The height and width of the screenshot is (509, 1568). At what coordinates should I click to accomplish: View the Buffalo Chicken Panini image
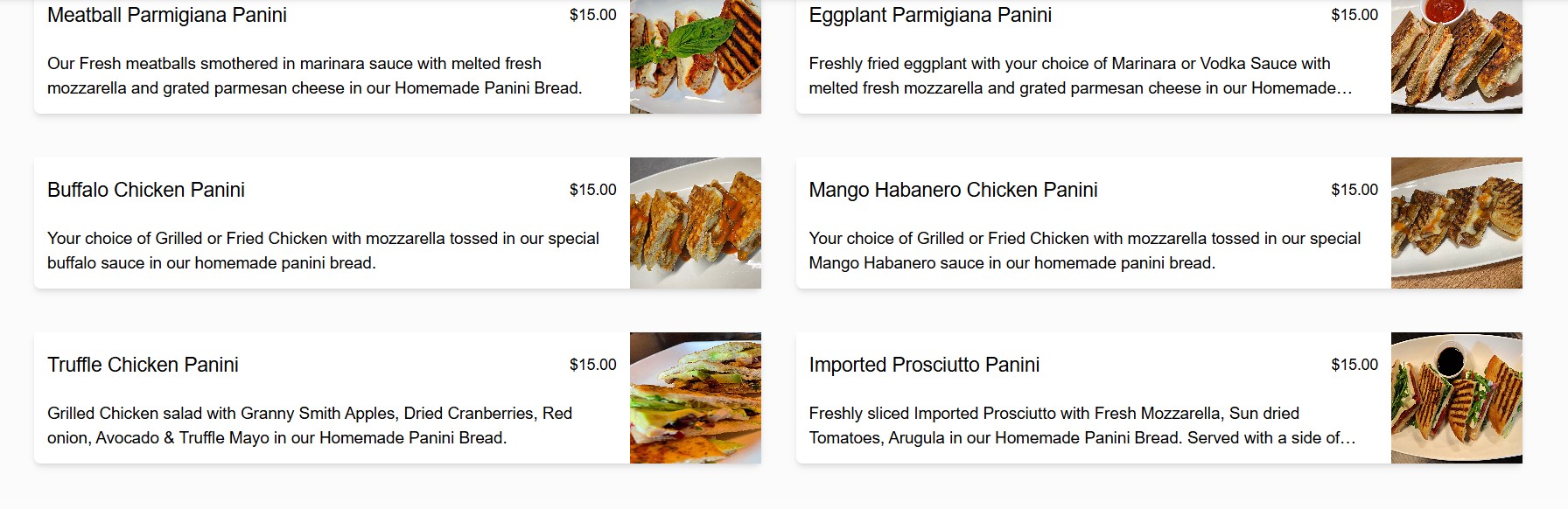(x=696, y=223)
